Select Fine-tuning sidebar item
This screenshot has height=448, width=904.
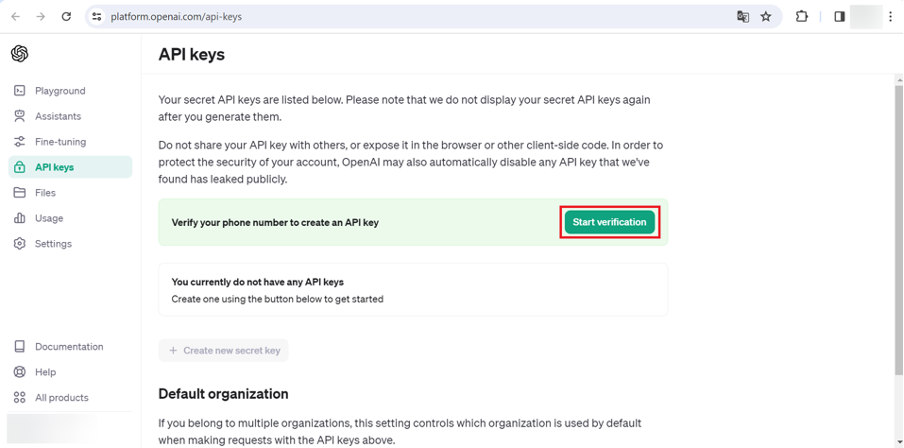[70, 141]
